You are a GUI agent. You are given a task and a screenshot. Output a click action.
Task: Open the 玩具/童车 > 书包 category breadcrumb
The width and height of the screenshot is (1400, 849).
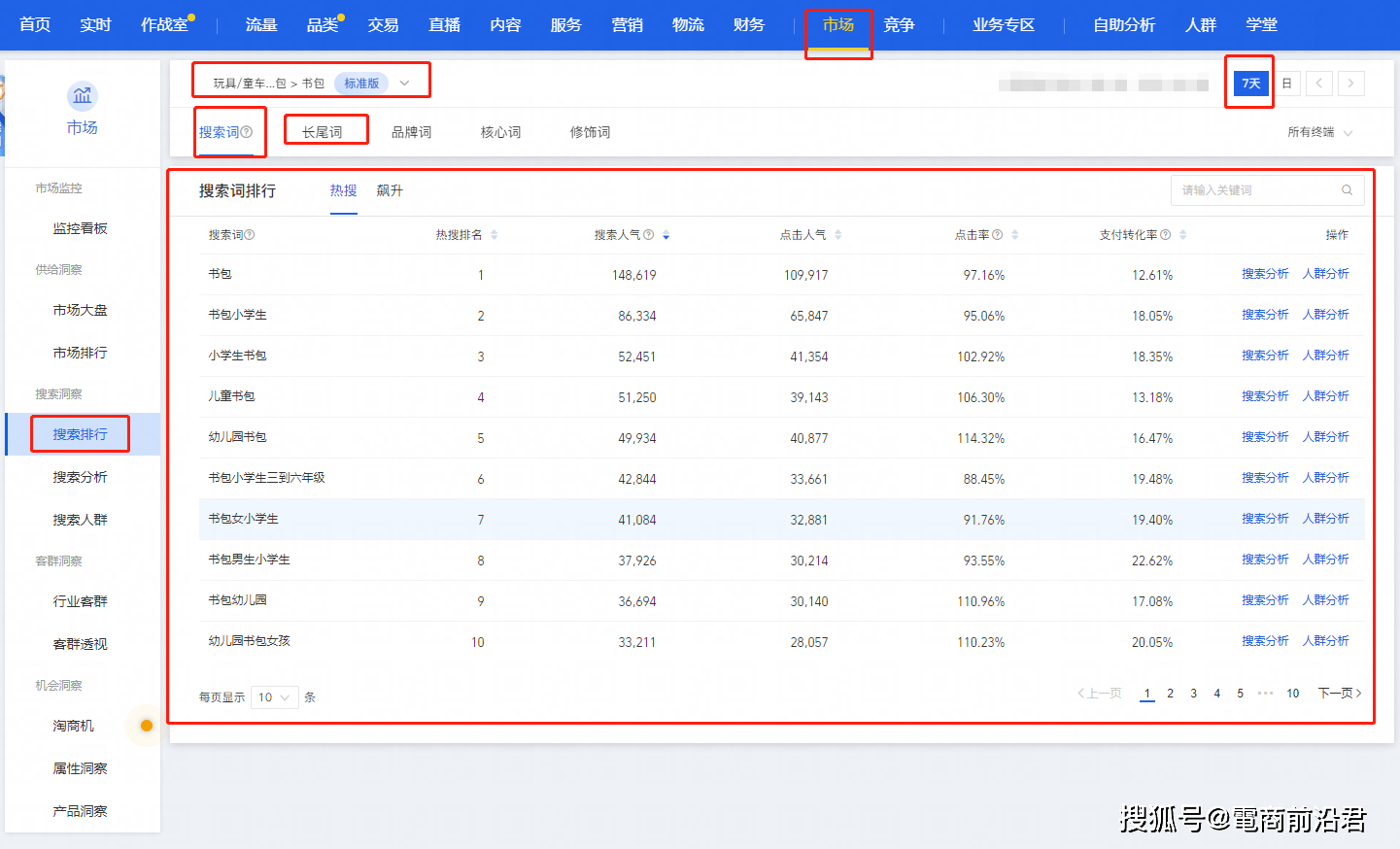269,84
